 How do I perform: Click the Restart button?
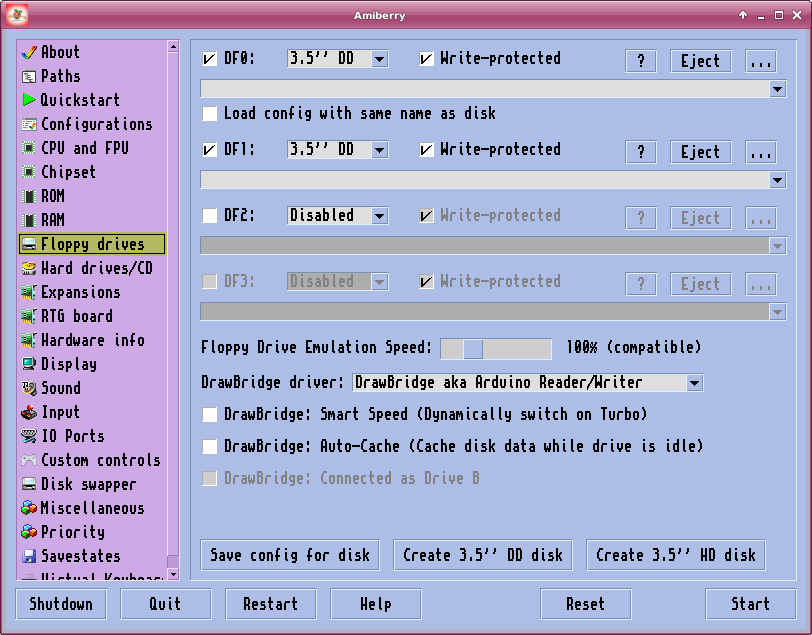[x=271, y=604]
